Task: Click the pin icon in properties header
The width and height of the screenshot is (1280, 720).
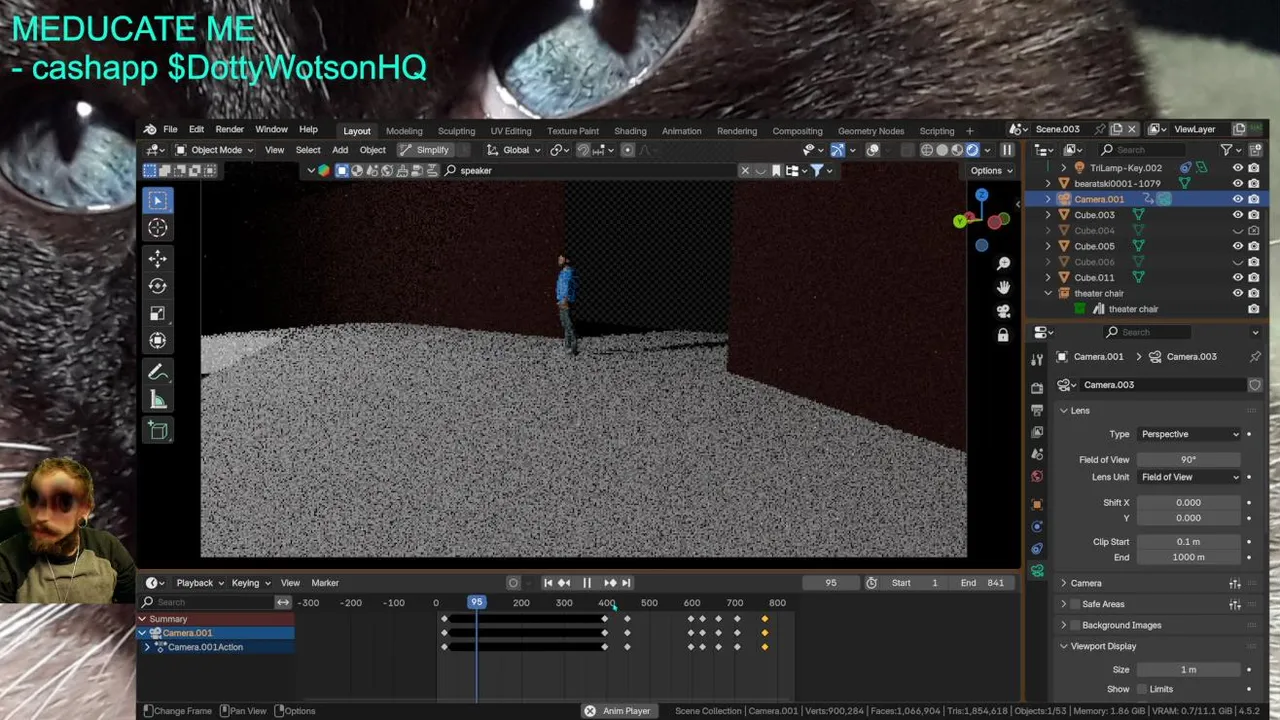Action: coord(1255,357)
